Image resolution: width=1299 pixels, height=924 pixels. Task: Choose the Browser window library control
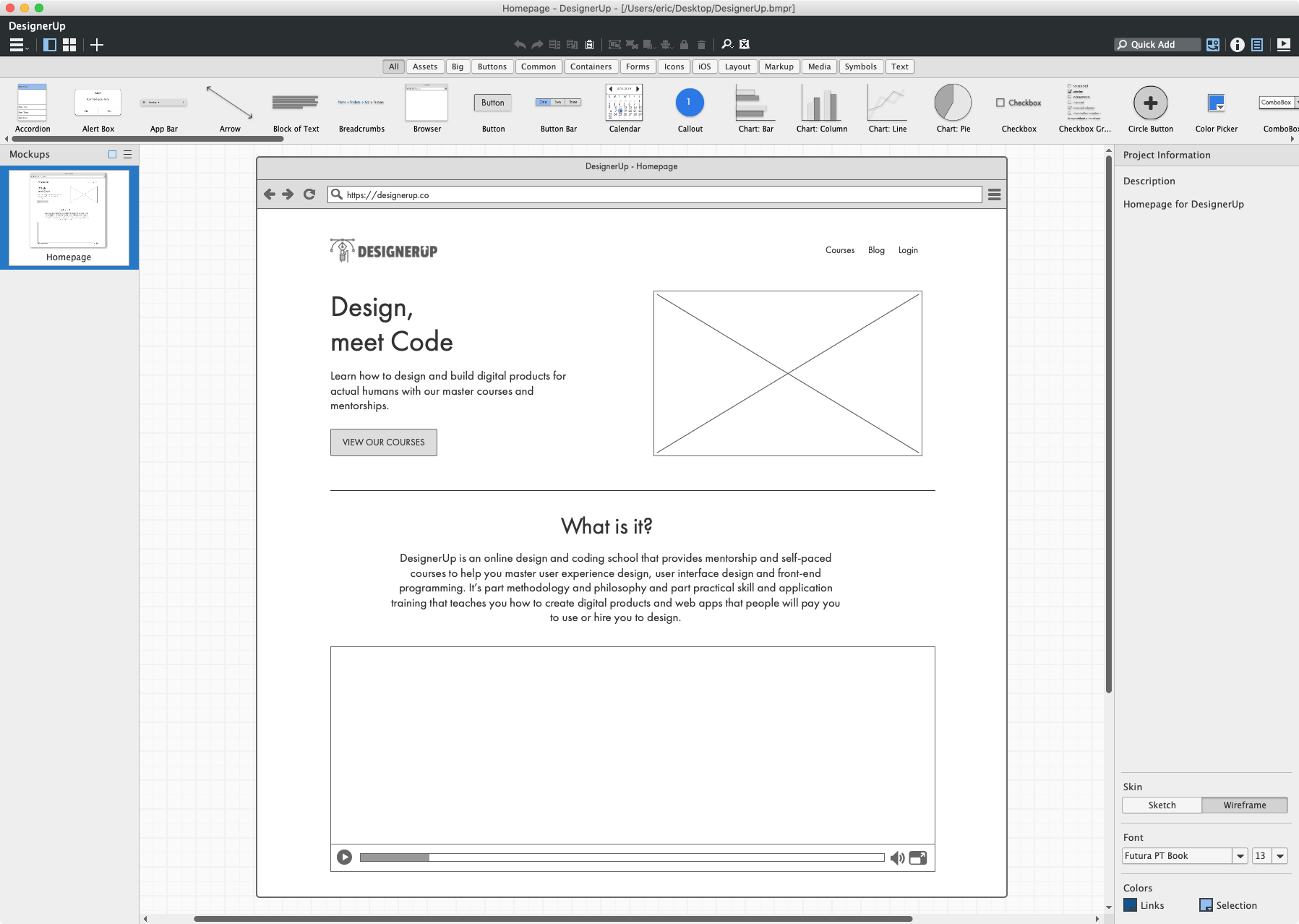[426, 108]
